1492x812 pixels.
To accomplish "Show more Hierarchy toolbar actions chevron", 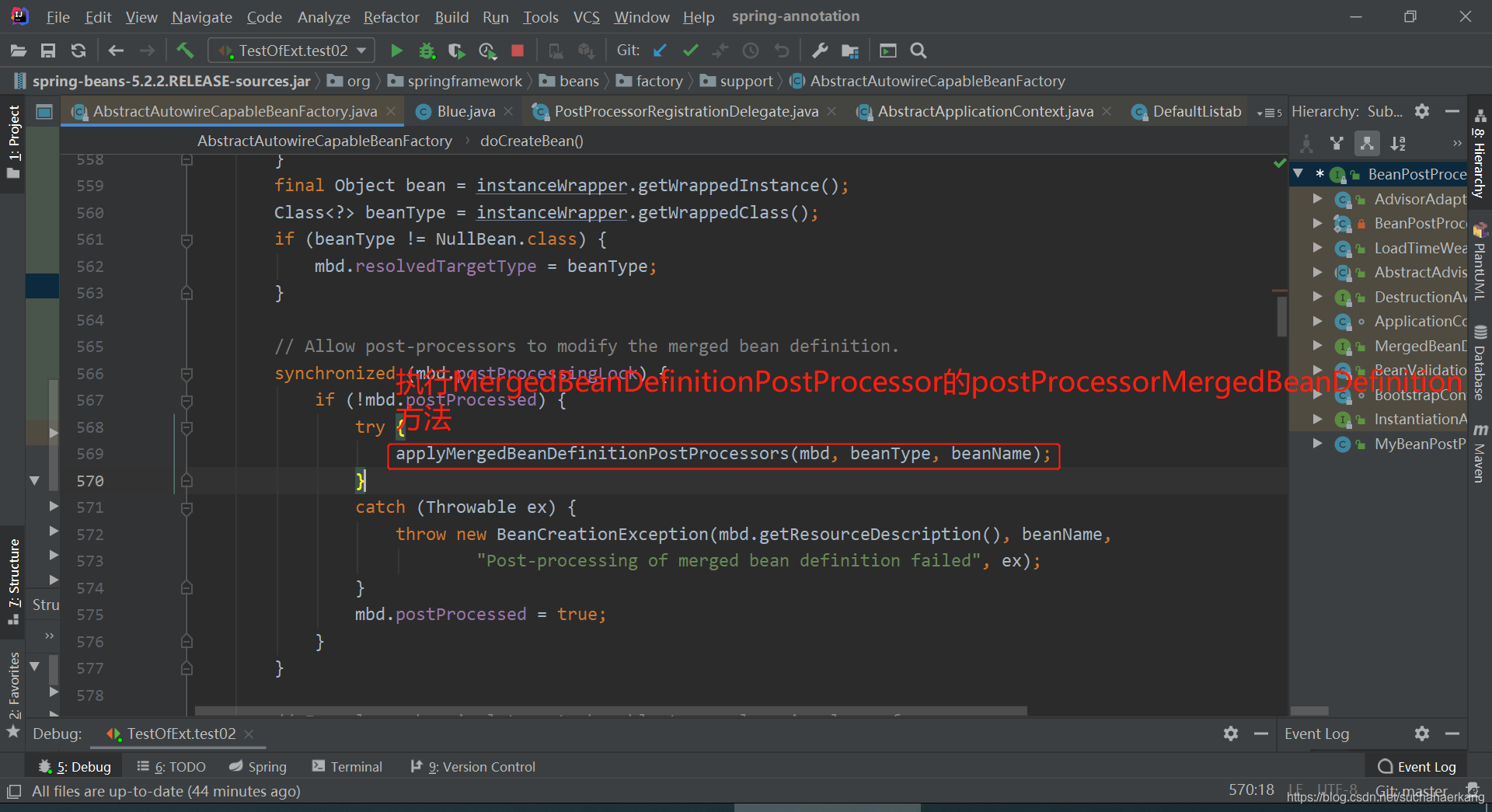I will click(1457, 143).
